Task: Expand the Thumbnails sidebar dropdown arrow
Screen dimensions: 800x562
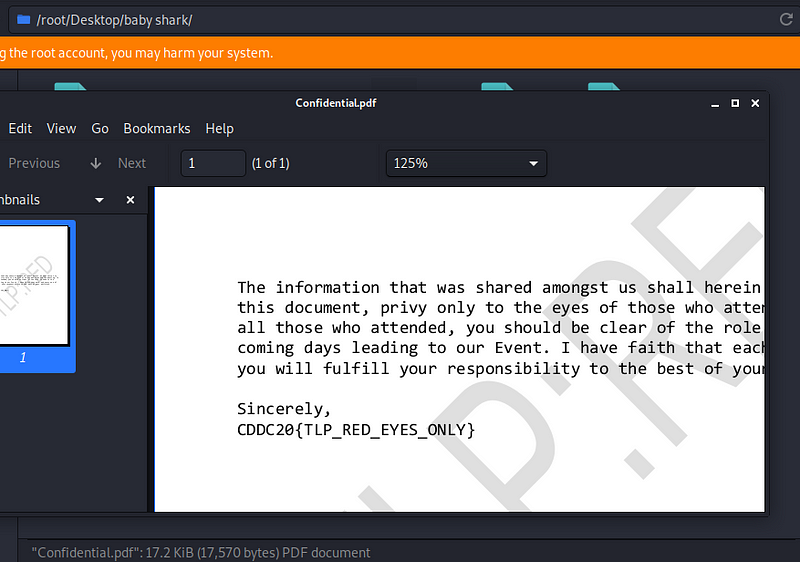Action: click(99, 200)
